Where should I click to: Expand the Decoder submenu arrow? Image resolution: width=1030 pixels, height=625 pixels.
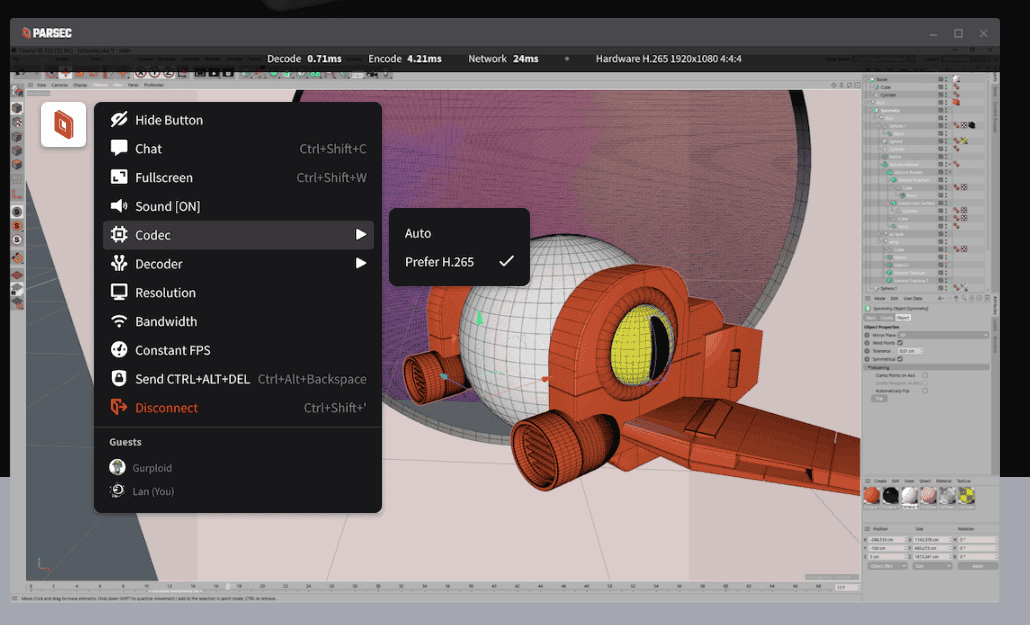coord(361,264)
